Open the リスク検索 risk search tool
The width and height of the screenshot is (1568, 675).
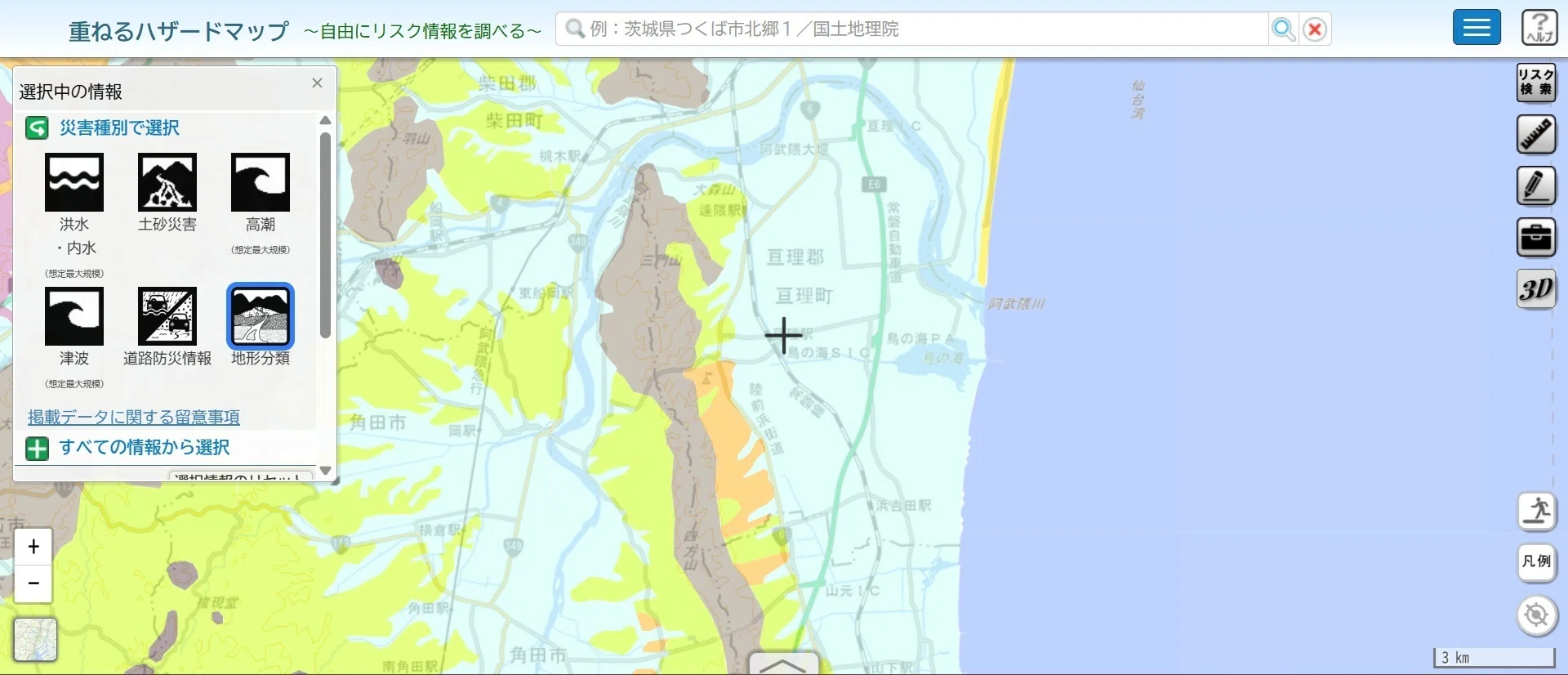[x=1536, y=83]
